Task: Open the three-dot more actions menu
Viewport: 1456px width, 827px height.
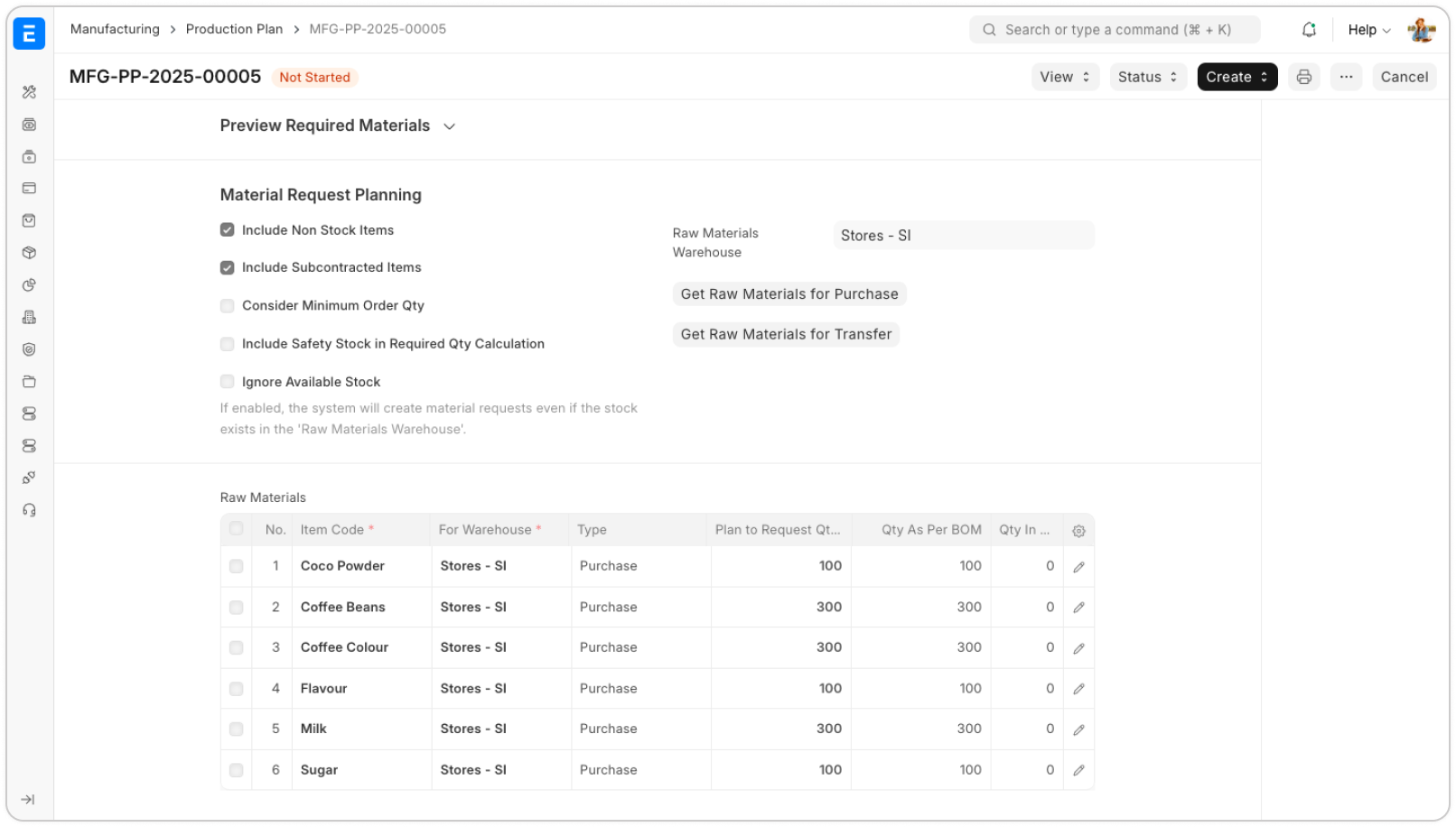Action: (1346, 77)
